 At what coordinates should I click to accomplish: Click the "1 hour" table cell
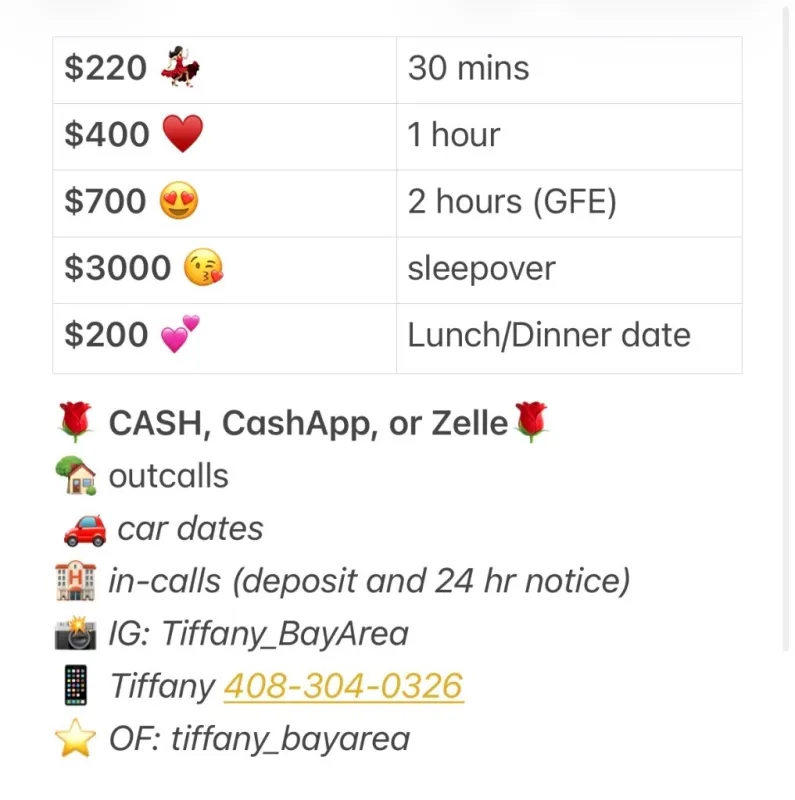[568, 135]
